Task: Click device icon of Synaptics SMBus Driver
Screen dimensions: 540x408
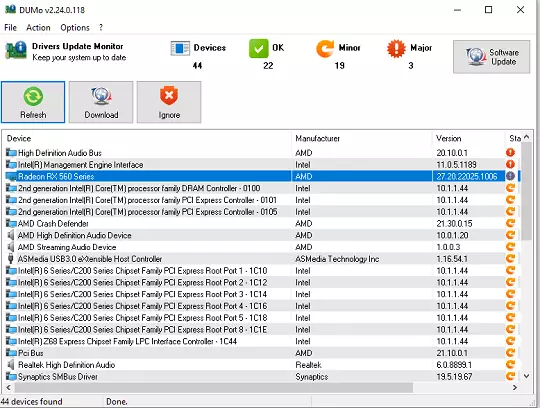Action: pyautogui.click(x=11, y=376)
